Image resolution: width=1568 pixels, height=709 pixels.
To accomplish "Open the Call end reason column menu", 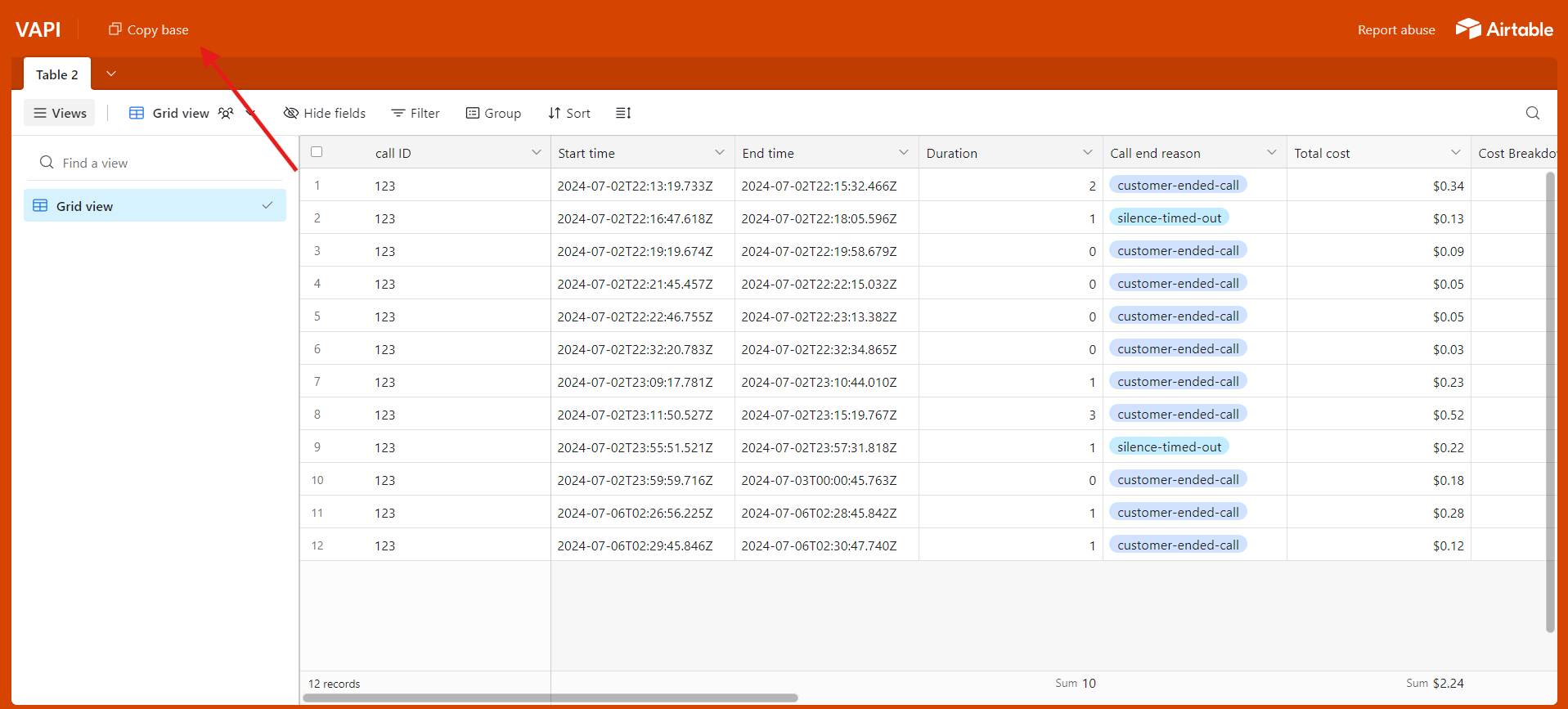I will coord(1271,153).
